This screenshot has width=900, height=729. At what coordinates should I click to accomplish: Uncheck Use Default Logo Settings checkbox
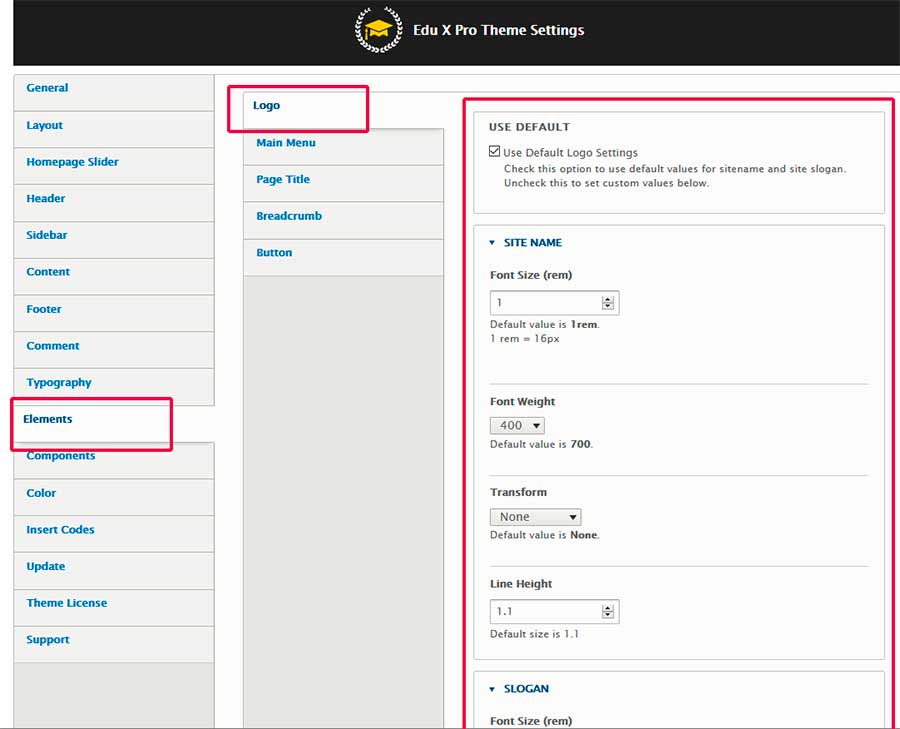495,153
